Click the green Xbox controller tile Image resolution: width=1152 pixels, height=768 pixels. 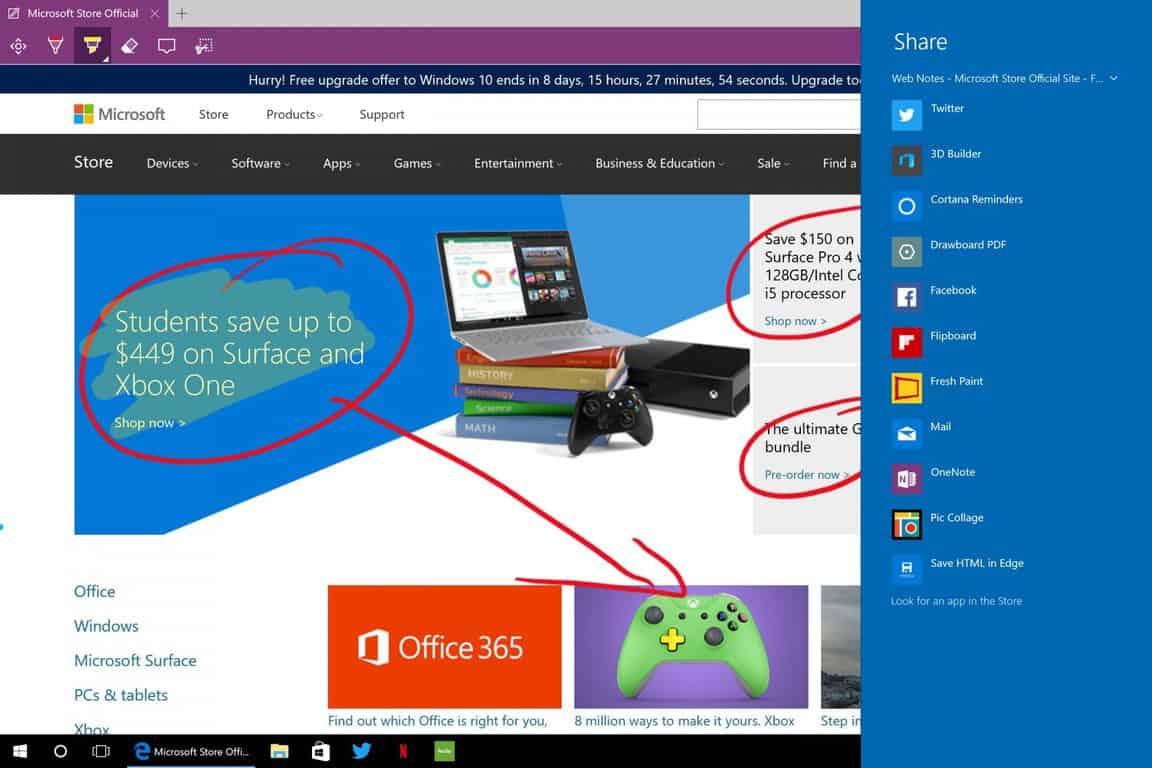tap(691, 647)
